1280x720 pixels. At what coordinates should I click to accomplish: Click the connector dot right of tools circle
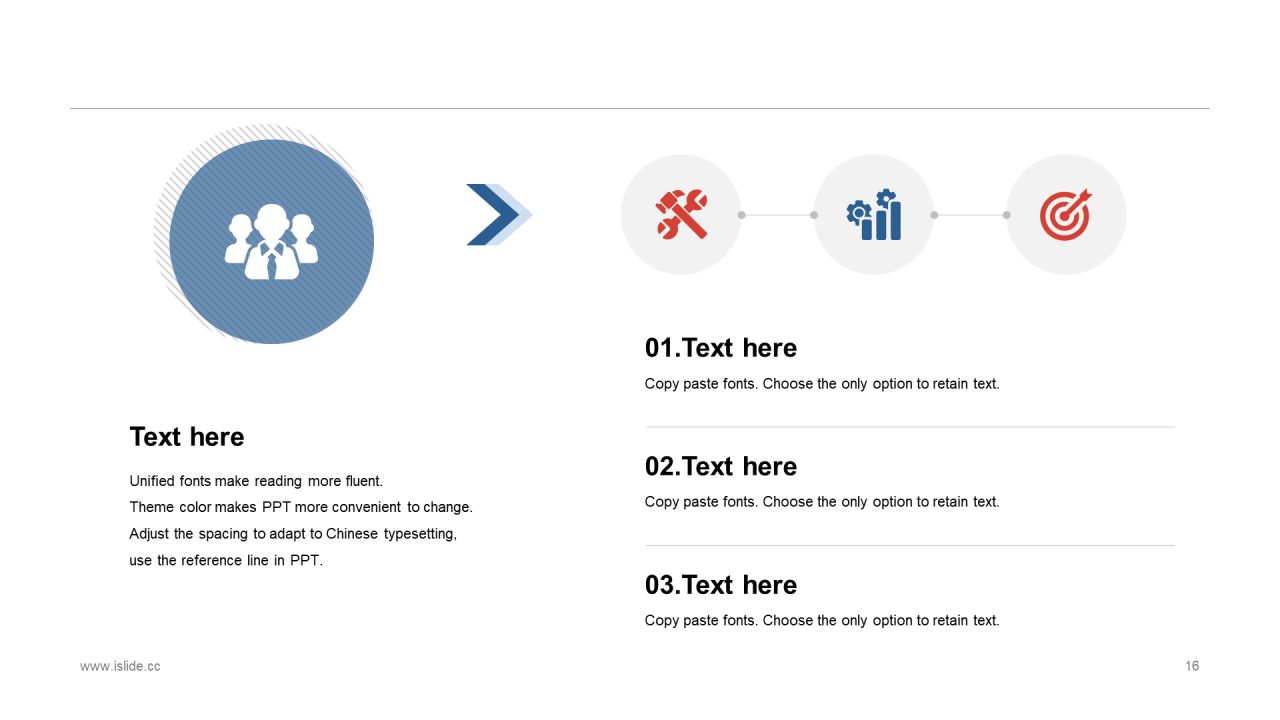pyautogui.click(x=741, y=215)
